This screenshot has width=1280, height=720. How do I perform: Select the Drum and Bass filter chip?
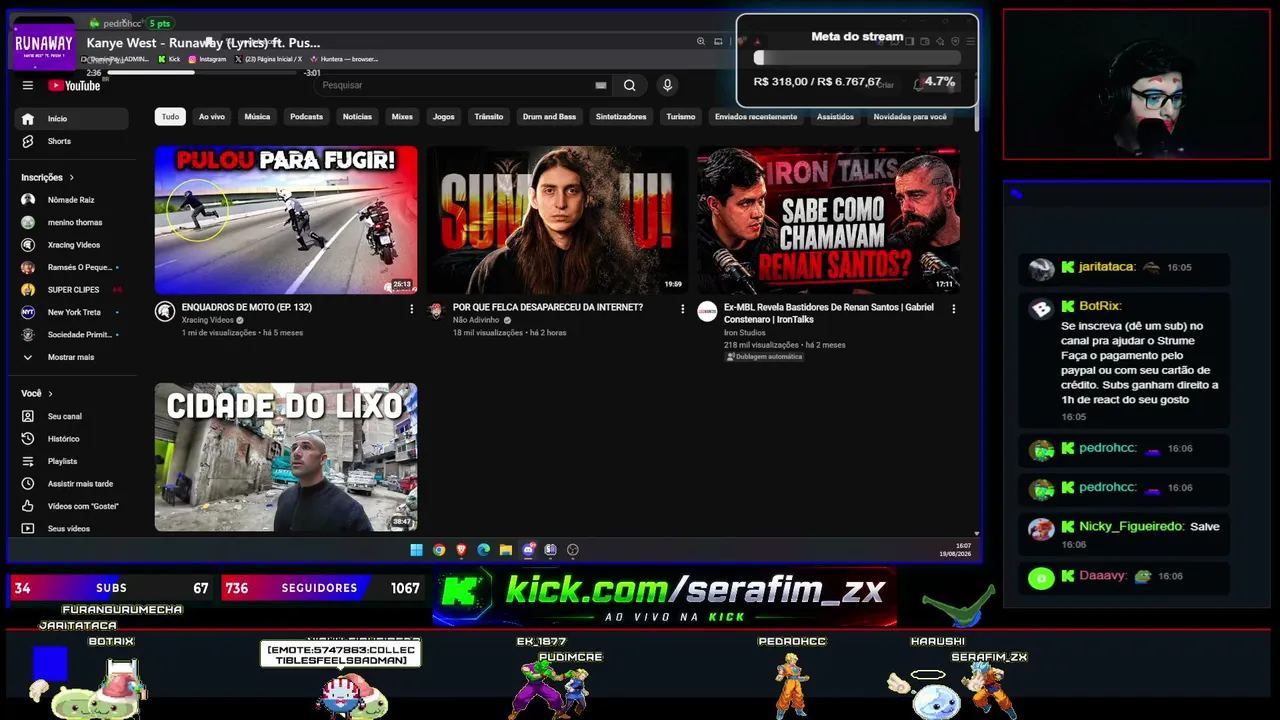[549, 117]
